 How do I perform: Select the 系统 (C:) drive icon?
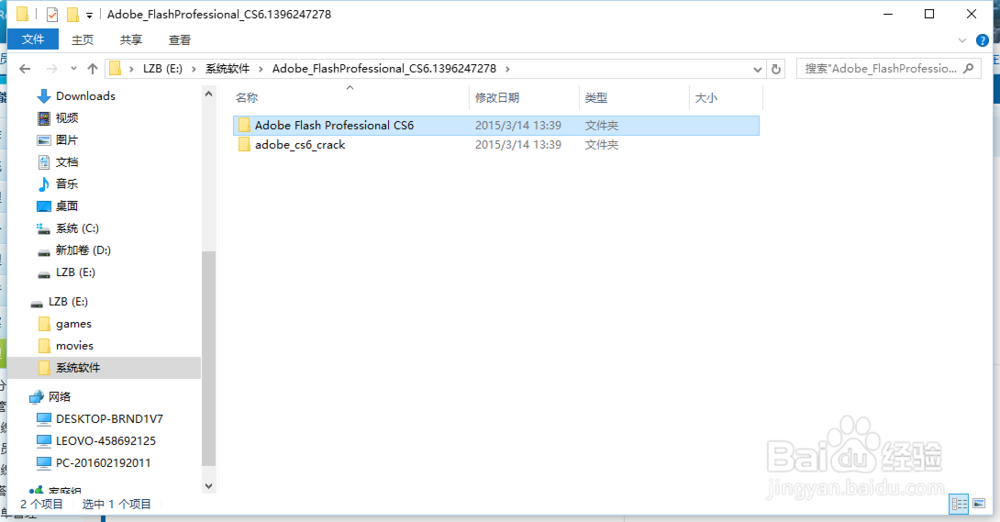(x=43, y=228)
